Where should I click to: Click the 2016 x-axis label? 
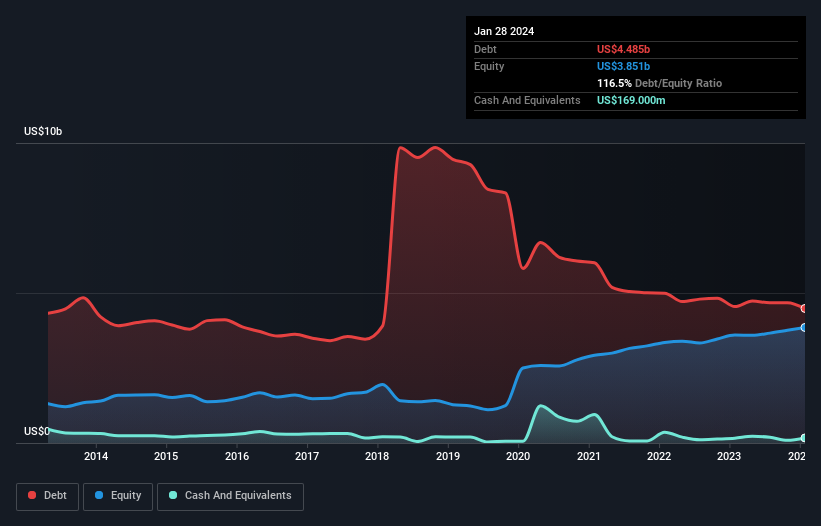237,456
